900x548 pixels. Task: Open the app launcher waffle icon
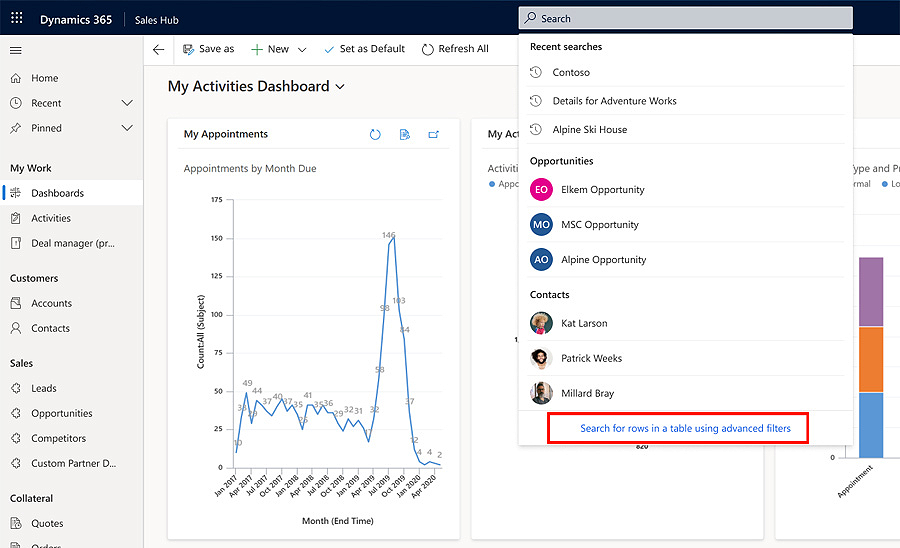[17, 18]
